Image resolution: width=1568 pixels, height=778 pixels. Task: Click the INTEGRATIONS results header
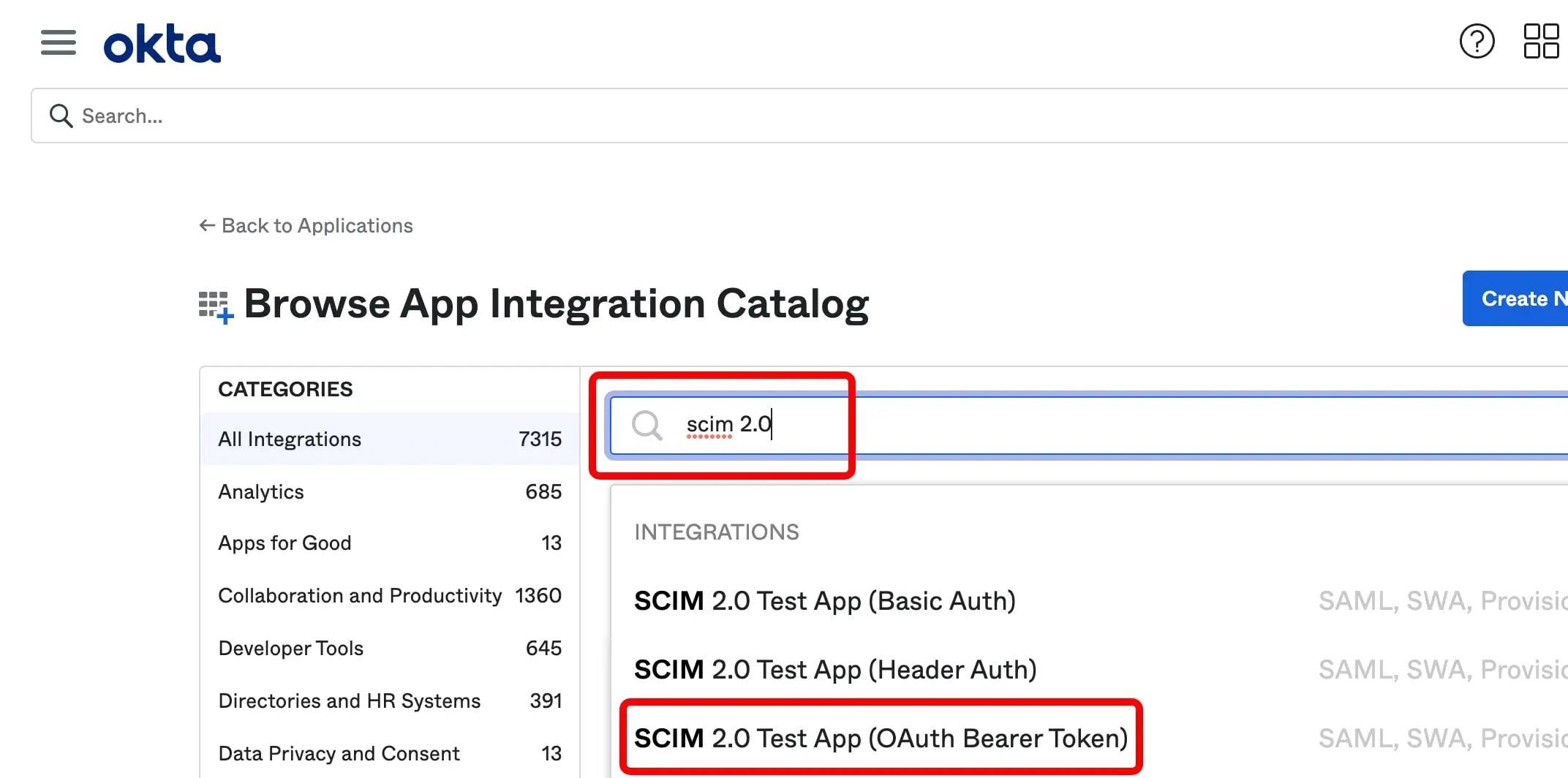(717, 532)
